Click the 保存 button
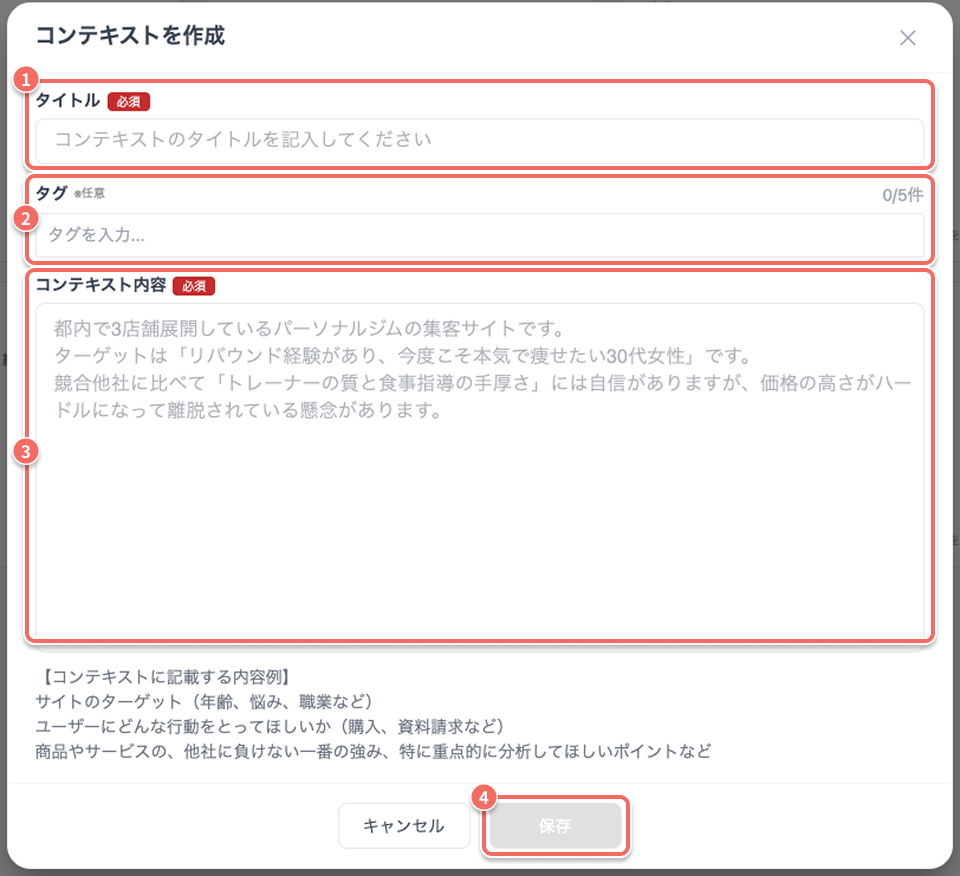Screen dimensions: 960x876 pyautogui.click(x=555, y=826)
